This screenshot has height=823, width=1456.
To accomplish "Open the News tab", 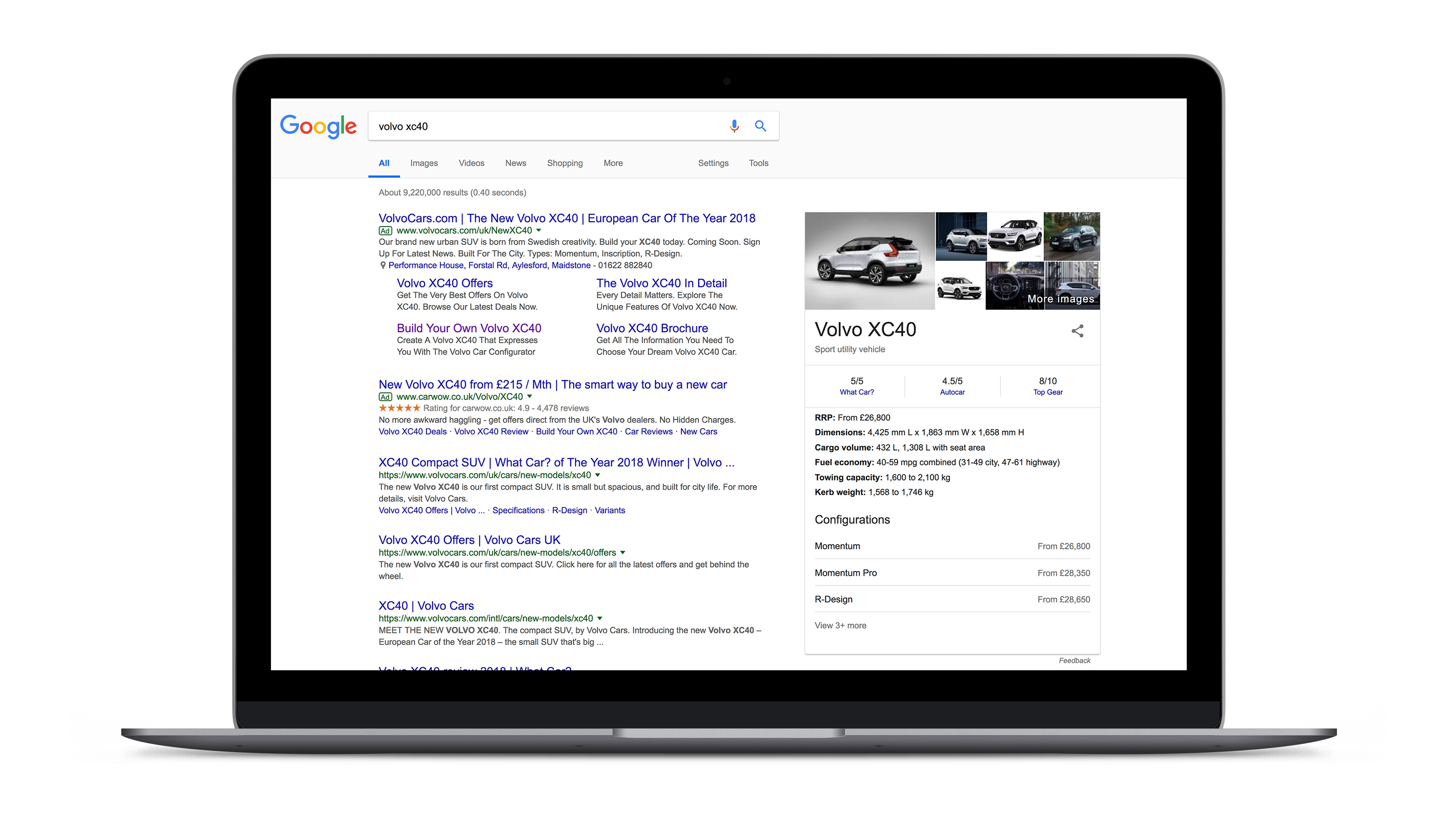I will point(516,163).
